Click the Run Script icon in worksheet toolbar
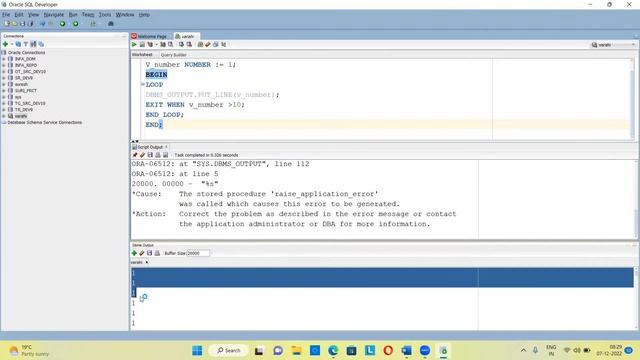Screen dimensions: 640x360 click(x=142, y=44)
